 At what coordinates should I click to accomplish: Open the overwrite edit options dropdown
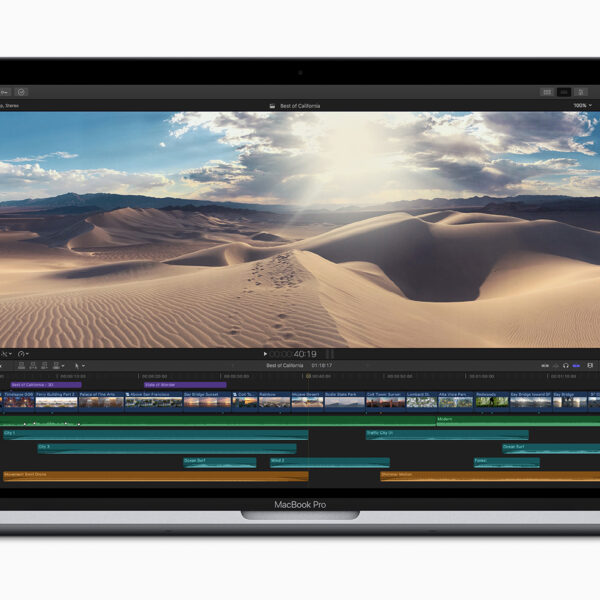coord(58,366)
